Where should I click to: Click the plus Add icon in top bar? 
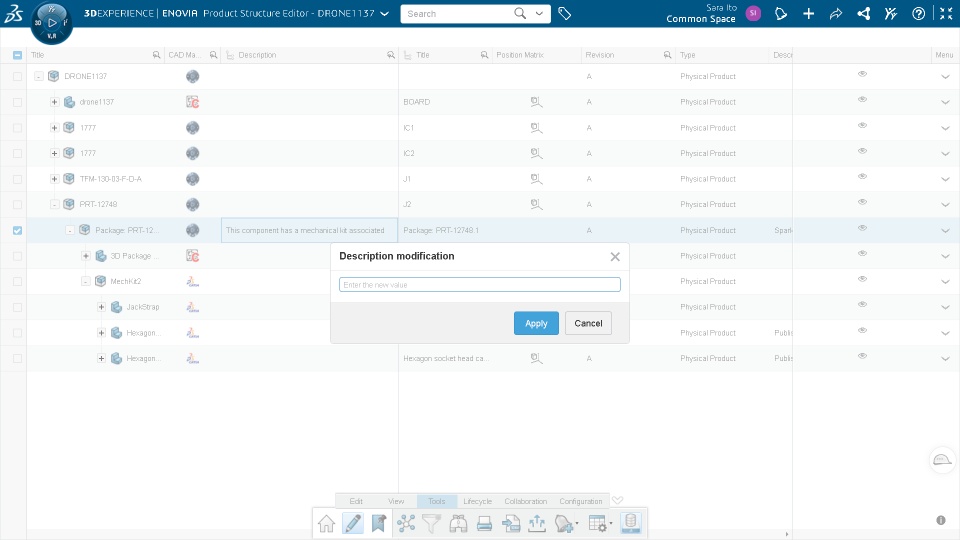(808, 13)
